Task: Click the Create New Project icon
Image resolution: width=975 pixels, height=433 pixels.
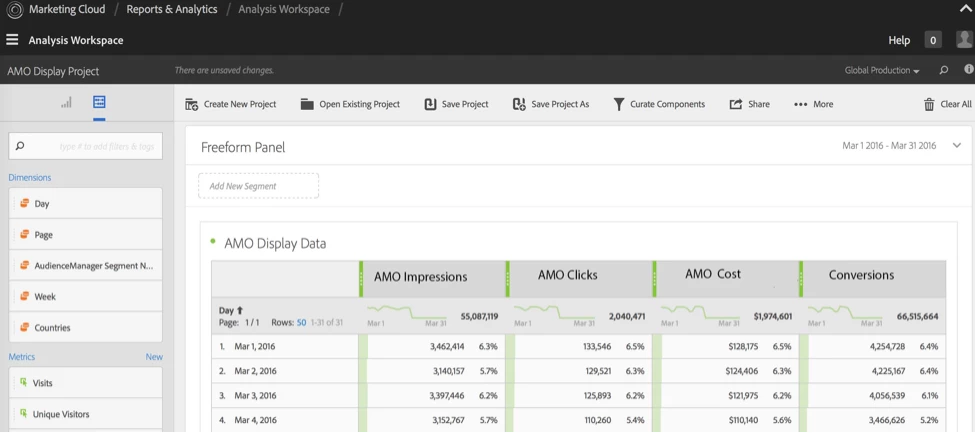Action: click(x=192, y=105)
